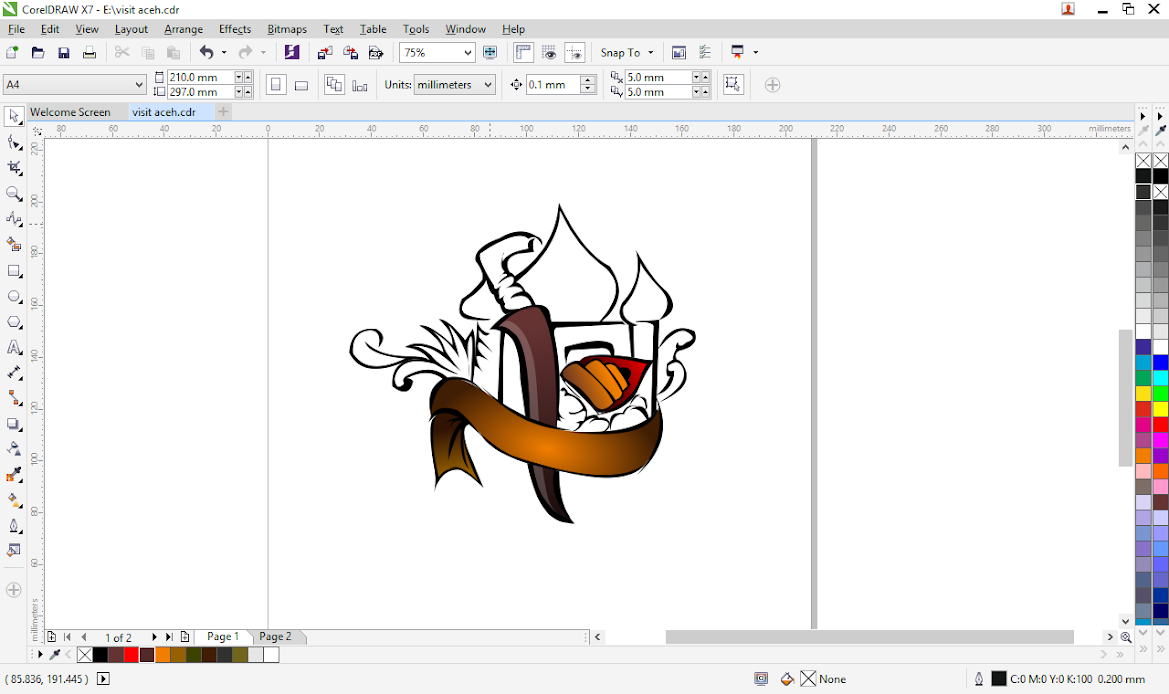Open the zoom level 75% dropdown

[x=467, y=53]
